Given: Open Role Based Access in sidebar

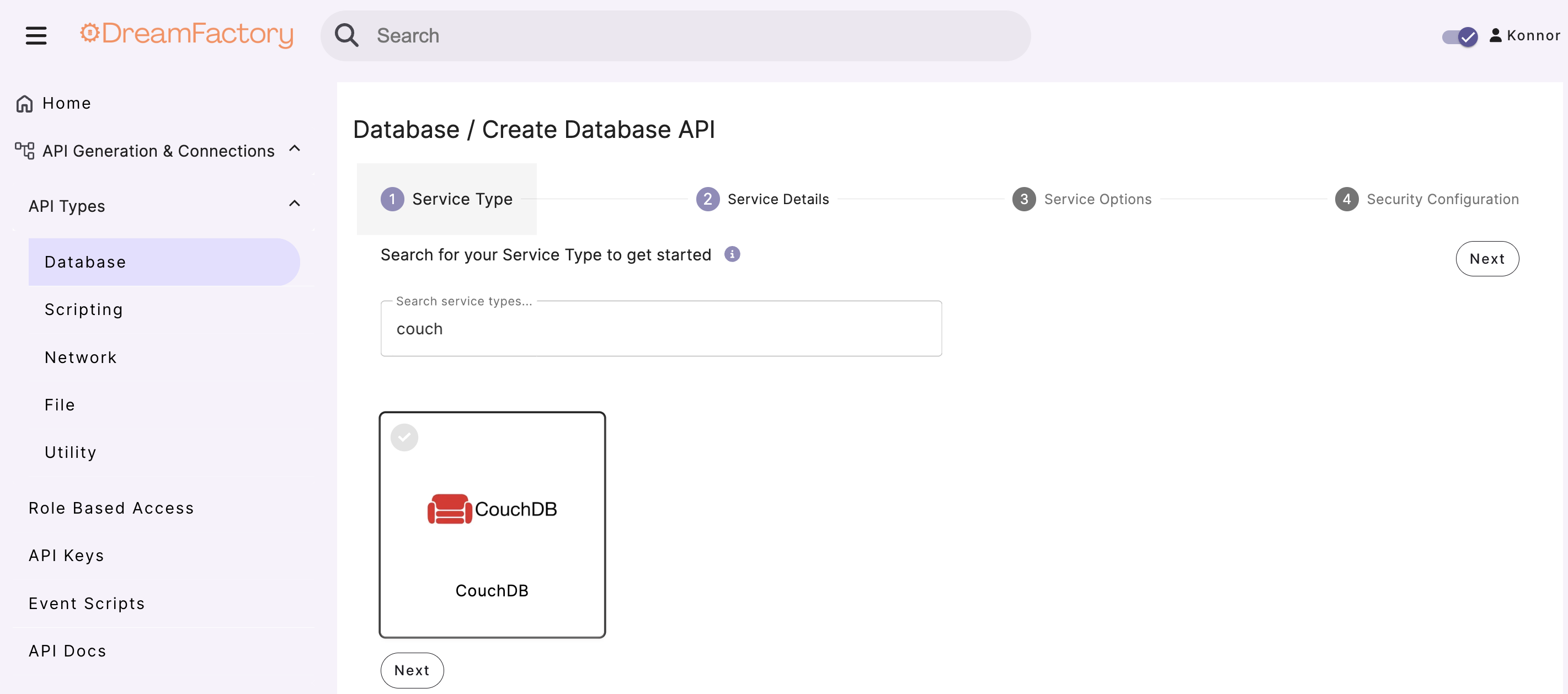Looking at the screenshot, I should 111,508.
